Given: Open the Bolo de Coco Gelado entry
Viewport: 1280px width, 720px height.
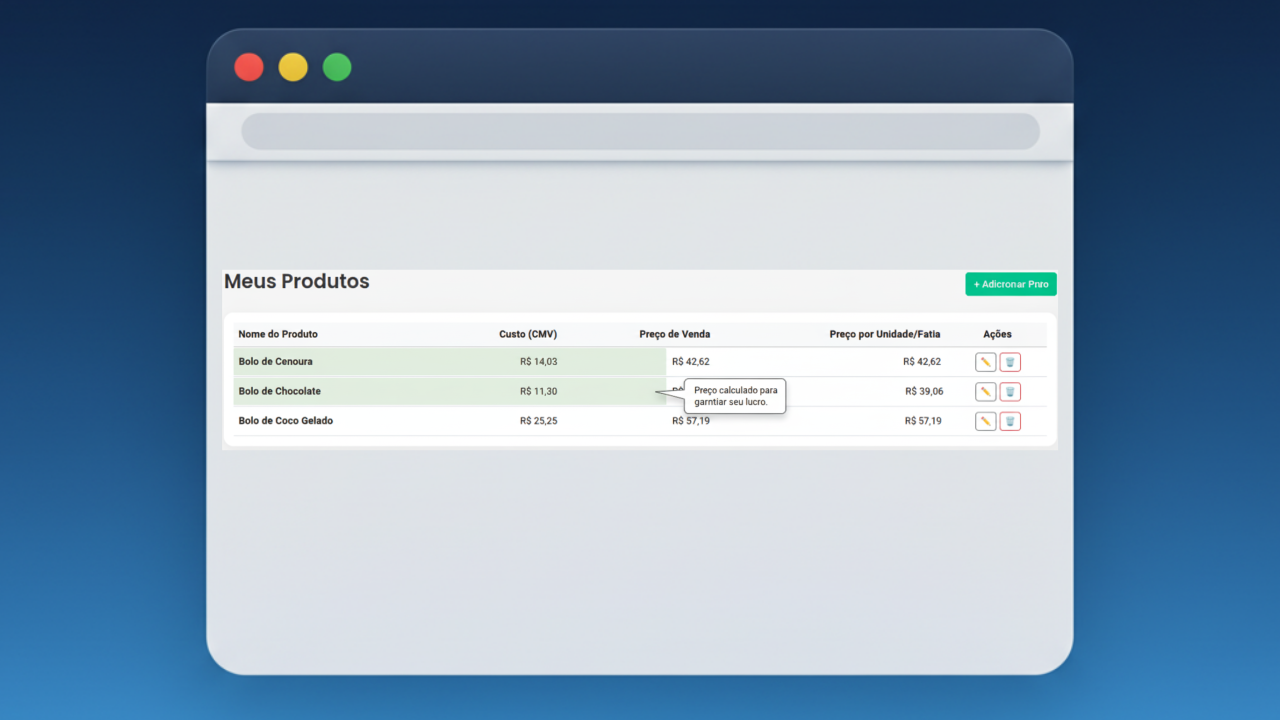Looking at the screenshot, I should pyautogui.click(x=285, y=421).
